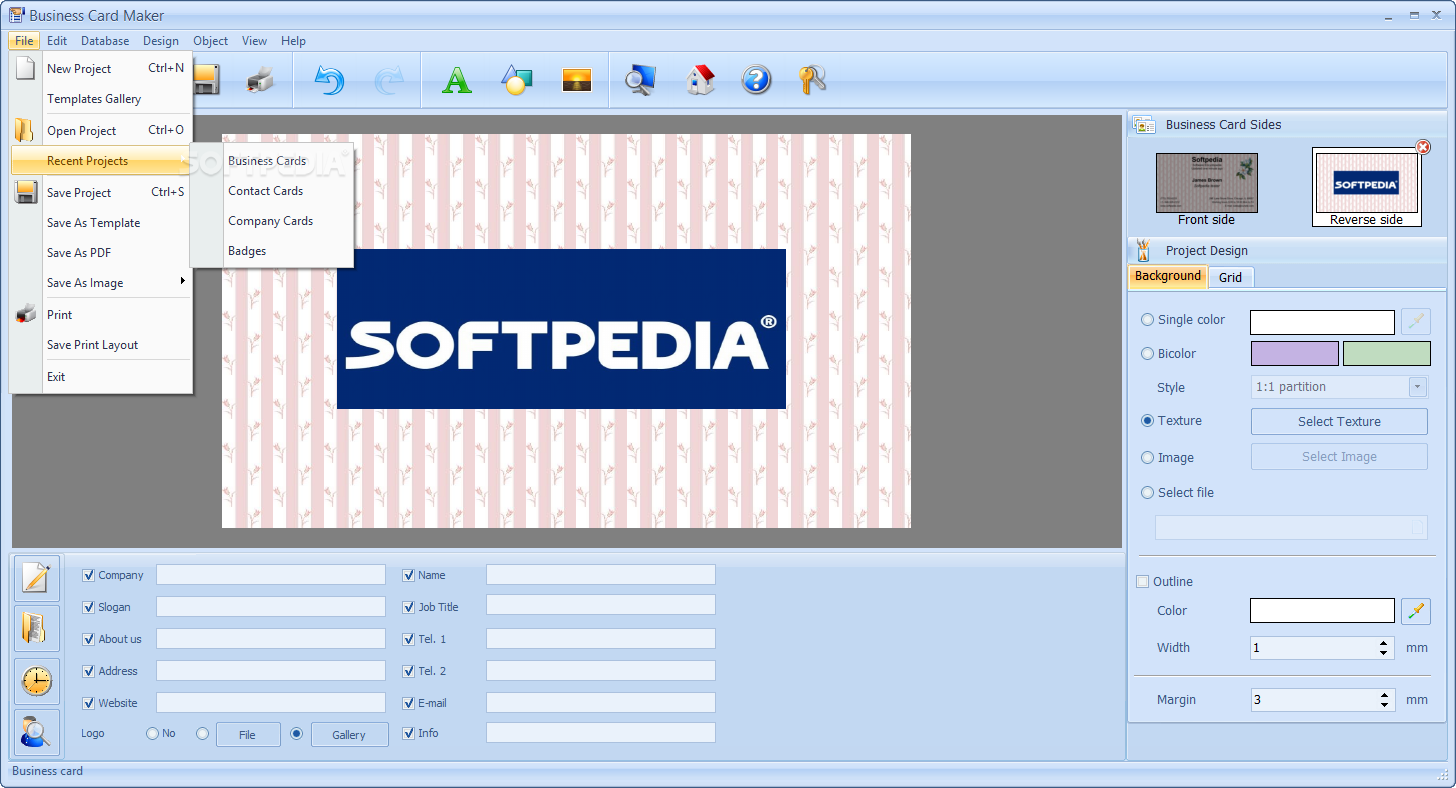Viewport: 1456px width, 788px height.
Task: Click the Business Card Sides panel header icon
Action: click(1144, 125)
